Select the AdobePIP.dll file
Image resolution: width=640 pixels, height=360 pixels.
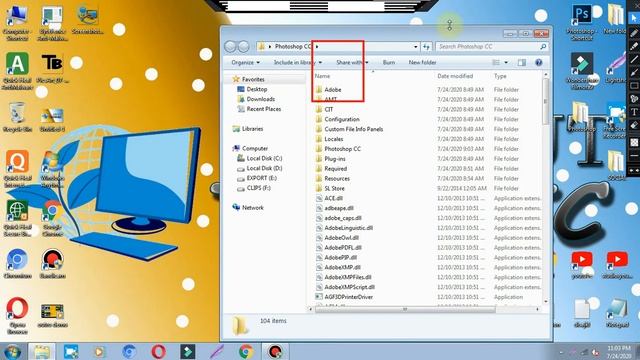pyautogui.click(x=340, y=258)
